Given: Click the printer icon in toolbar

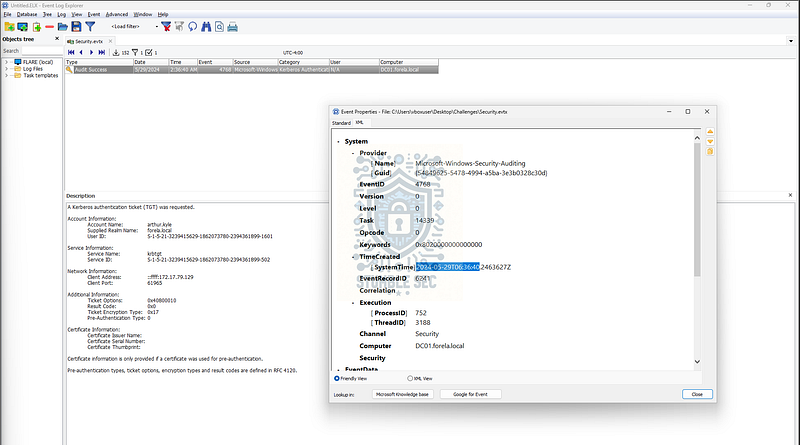Looking at the screenshot, I should 233,27.
